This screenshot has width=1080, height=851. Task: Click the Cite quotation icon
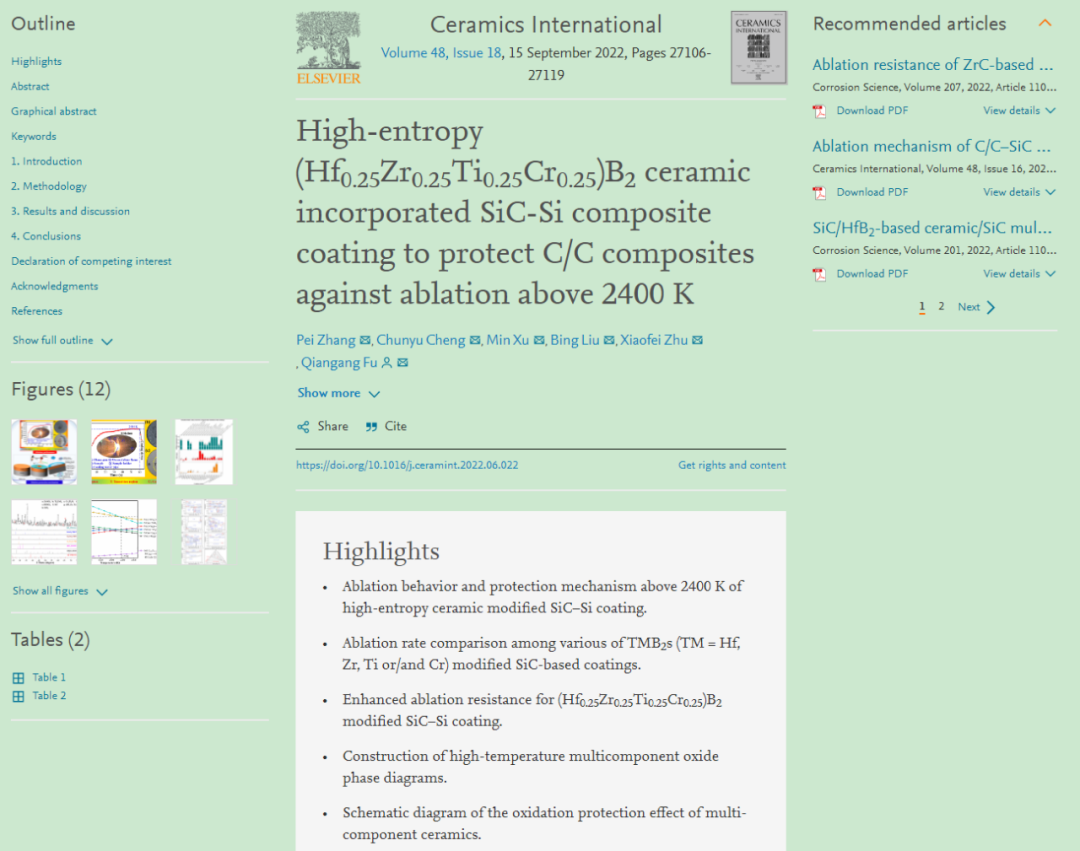tap(371, 427)
